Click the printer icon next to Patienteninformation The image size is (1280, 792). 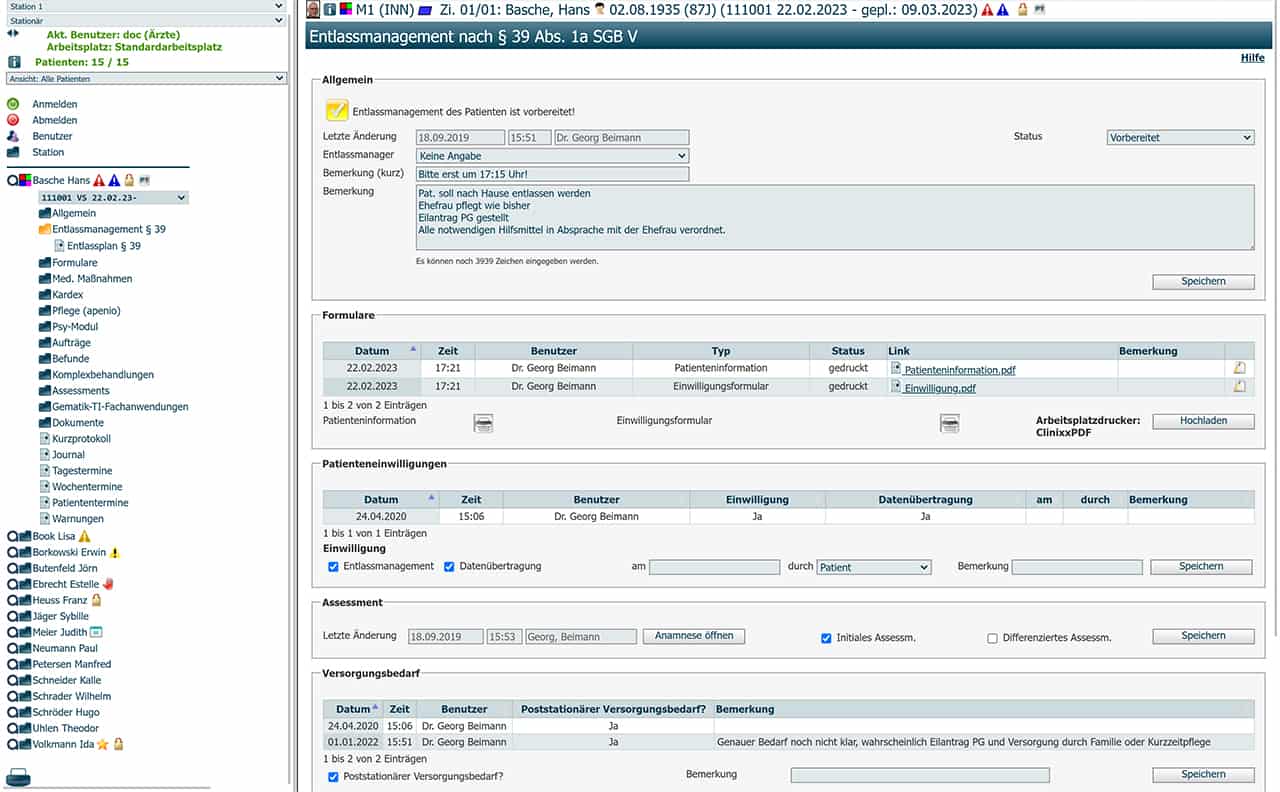point(483,424)
